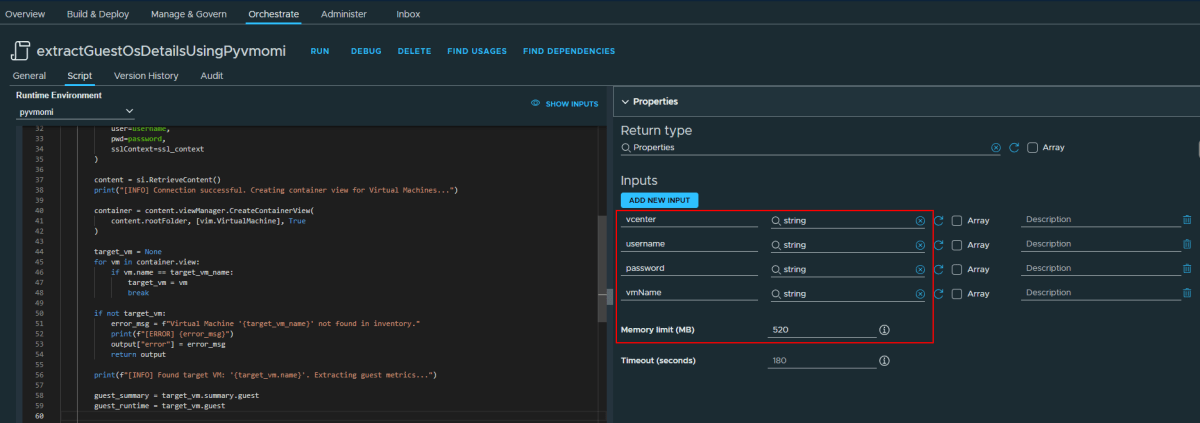
Task: Open the Overview menu
Action: click(x=25, y=14)
